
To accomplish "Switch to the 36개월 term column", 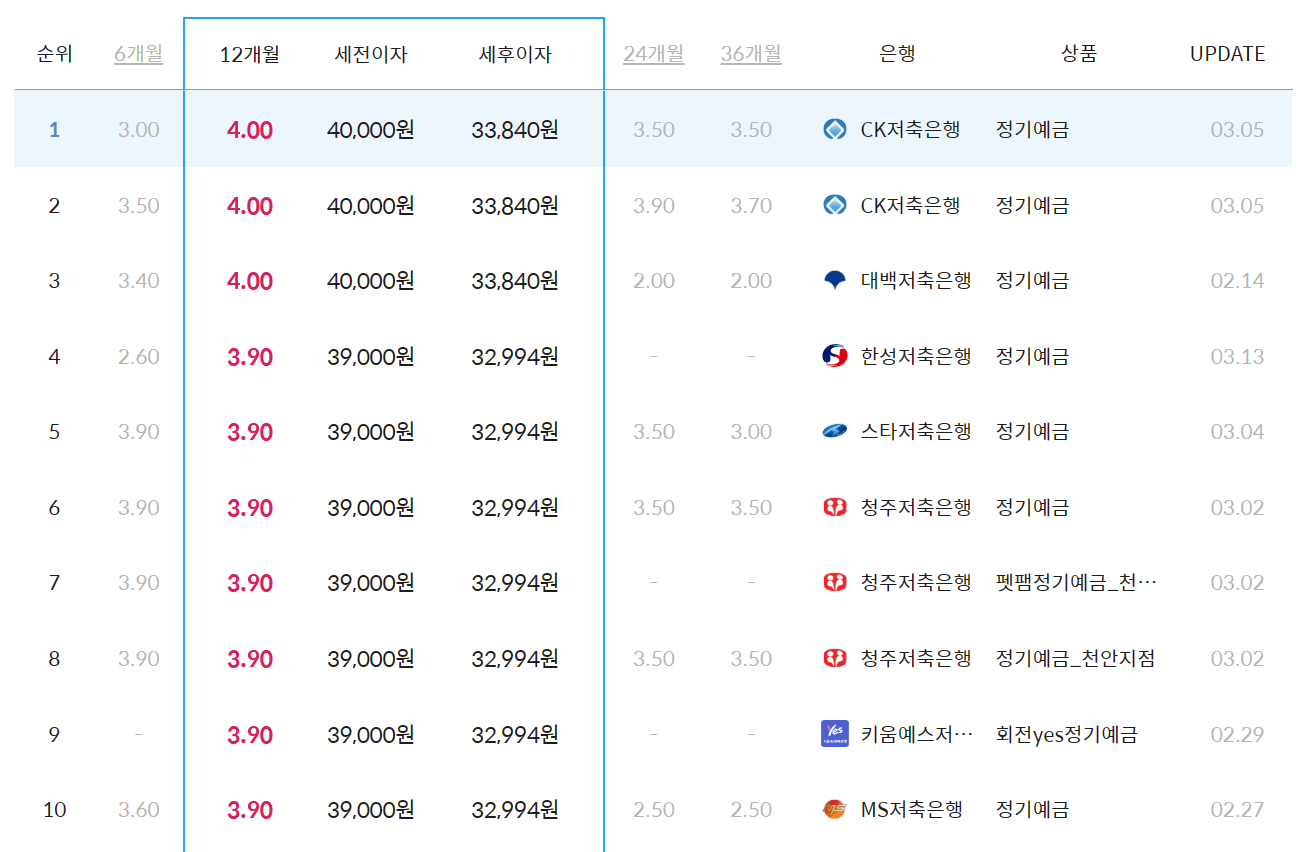I will [x=751, y=54].
